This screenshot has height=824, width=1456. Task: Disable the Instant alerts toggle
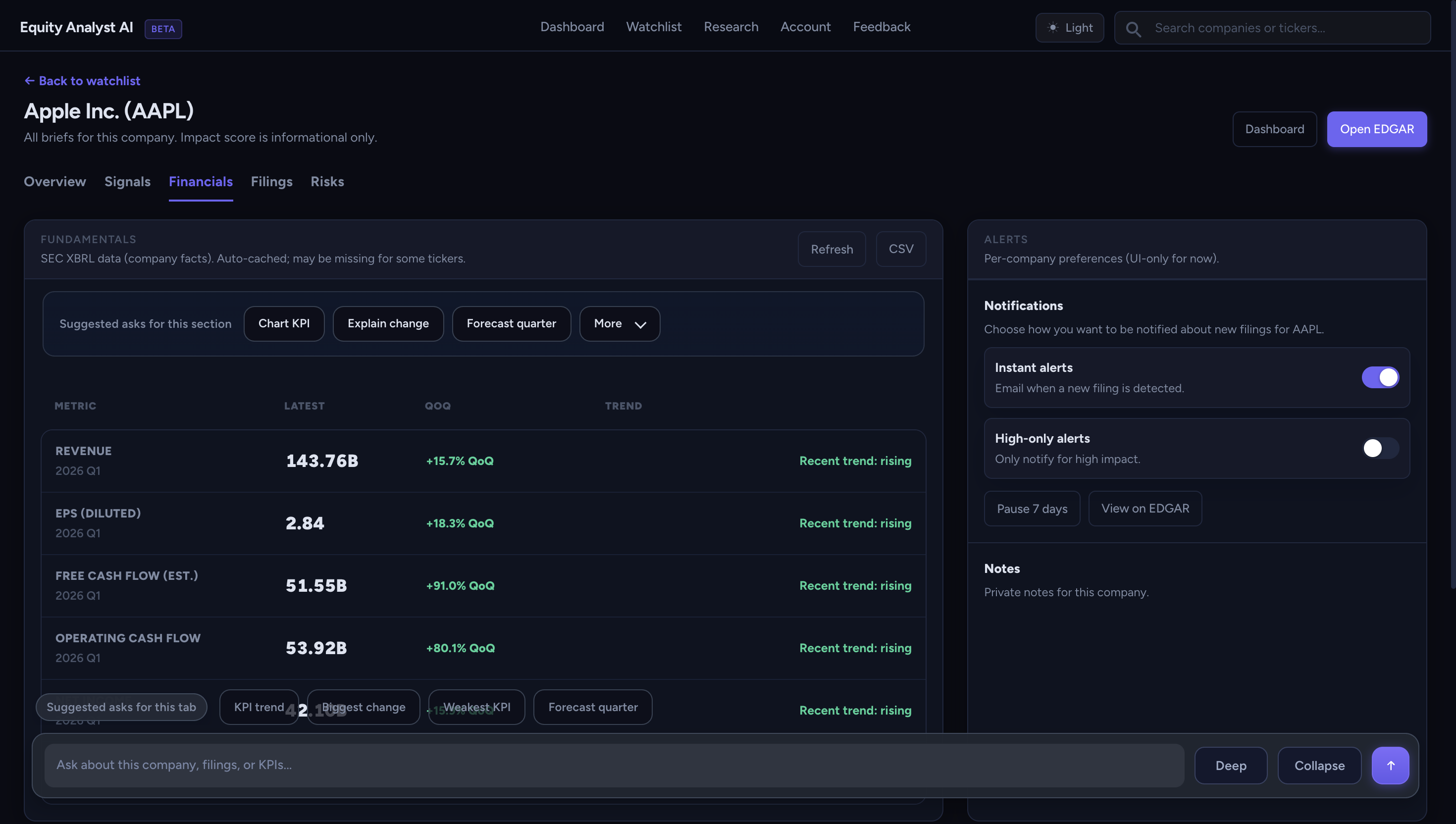click(1380, 377)
